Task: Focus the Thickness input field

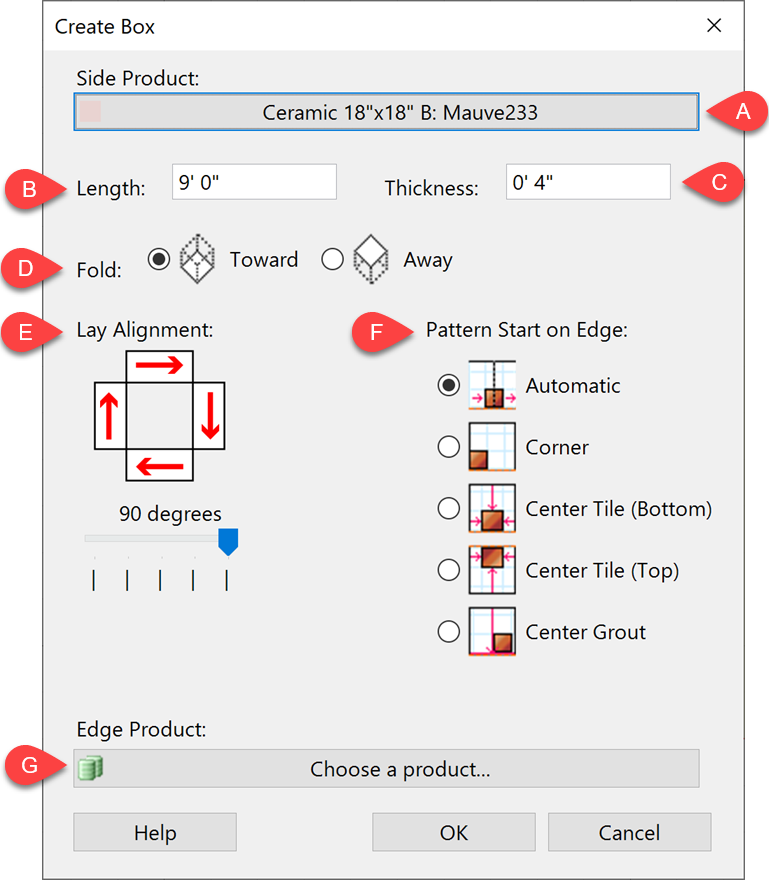Action: coord(588,182)
